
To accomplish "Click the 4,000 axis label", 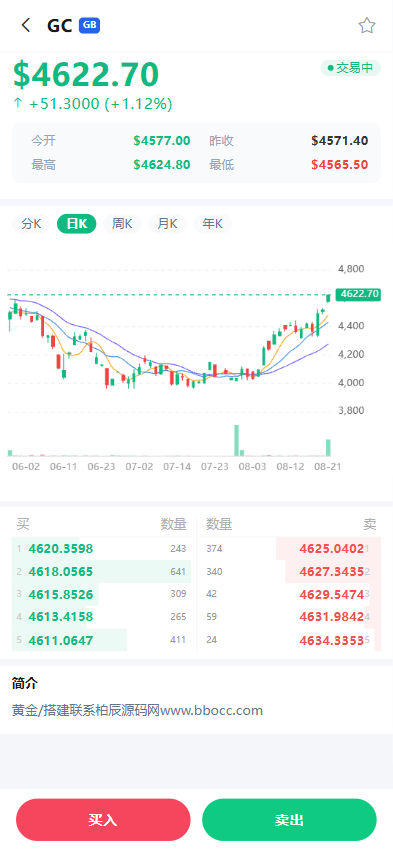I will pyautogui.click(x=351, y=382).
